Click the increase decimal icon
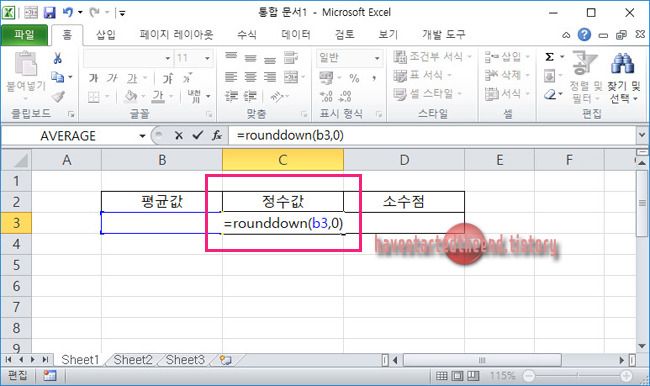Viewport: 650px width, 386px height. click(326, 97)
